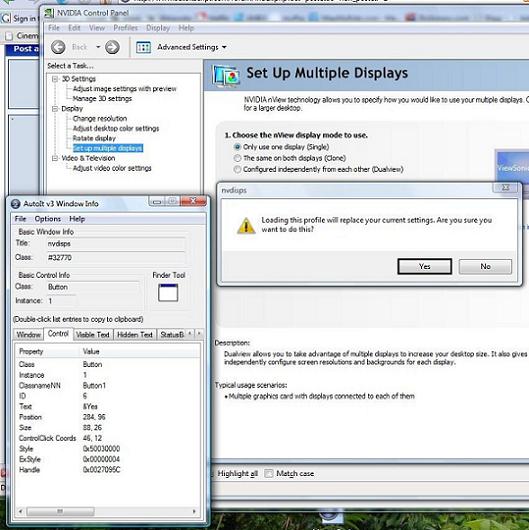This screenshot has height=530, width=529.
Task: Click the Finder Tool icon
Action: click(168, 293)
